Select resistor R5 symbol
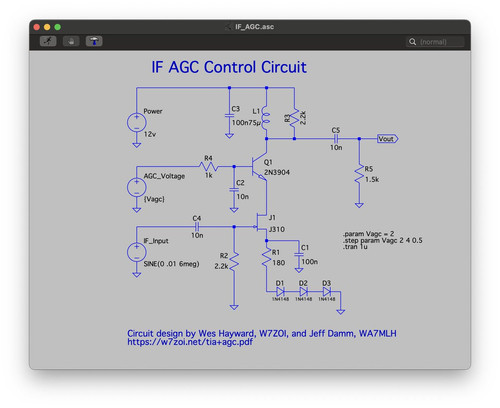Image resolution: width=500 pixels, height=408 pixels. click(x=359, y=173)
